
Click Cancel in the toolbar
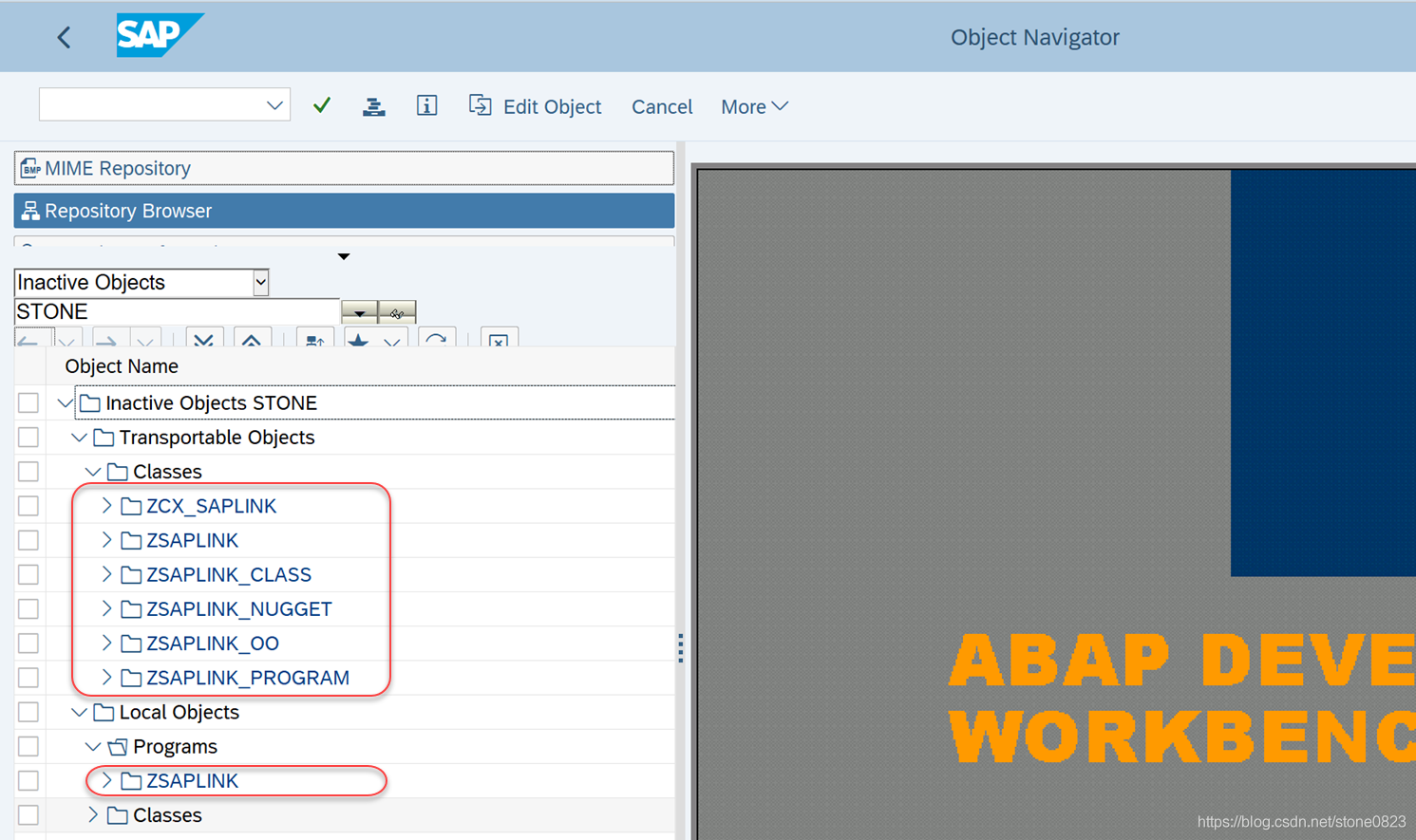(662, 106)
